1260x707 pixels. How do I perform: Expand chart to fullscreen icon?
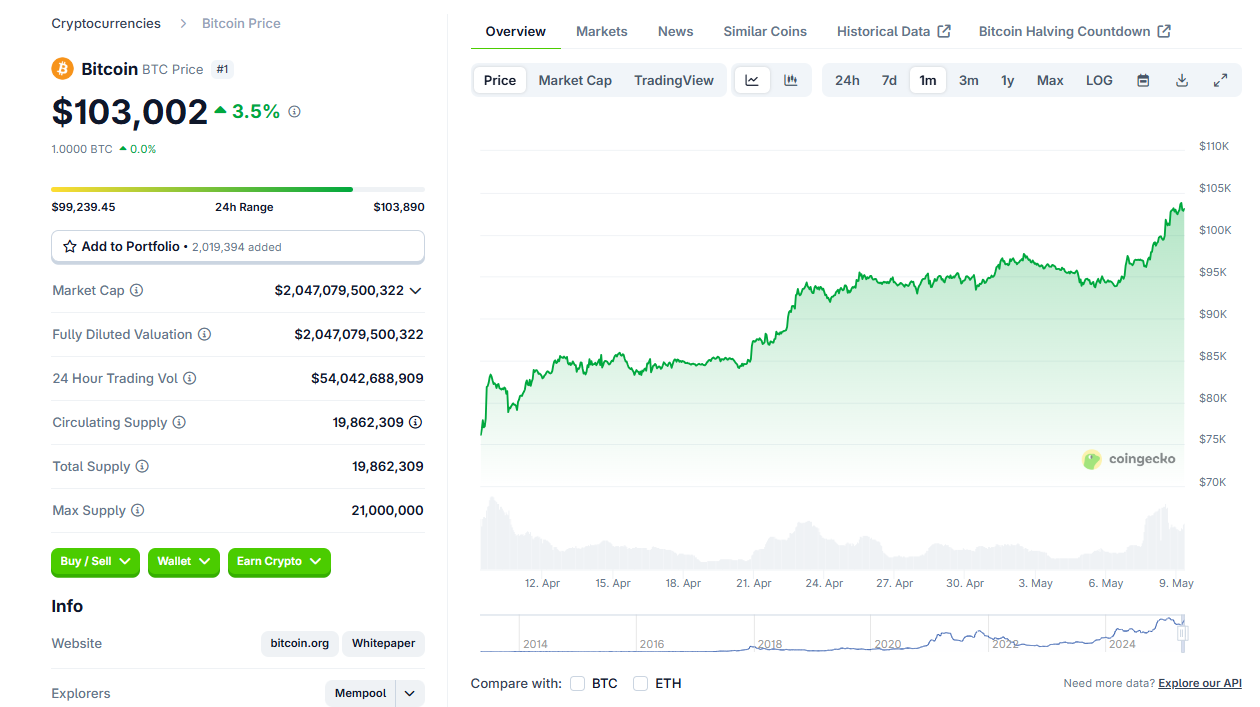pos(1220,80)
